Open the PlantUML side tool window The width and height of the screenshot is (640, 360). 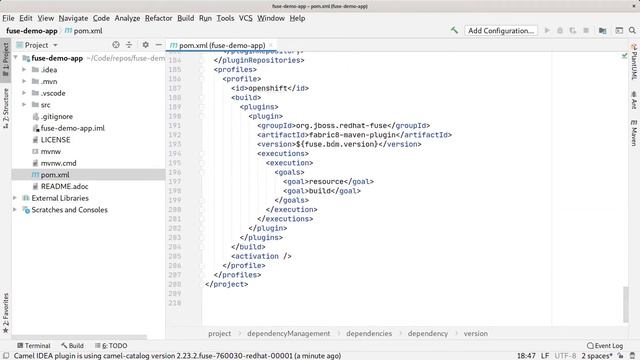[634, 62]
